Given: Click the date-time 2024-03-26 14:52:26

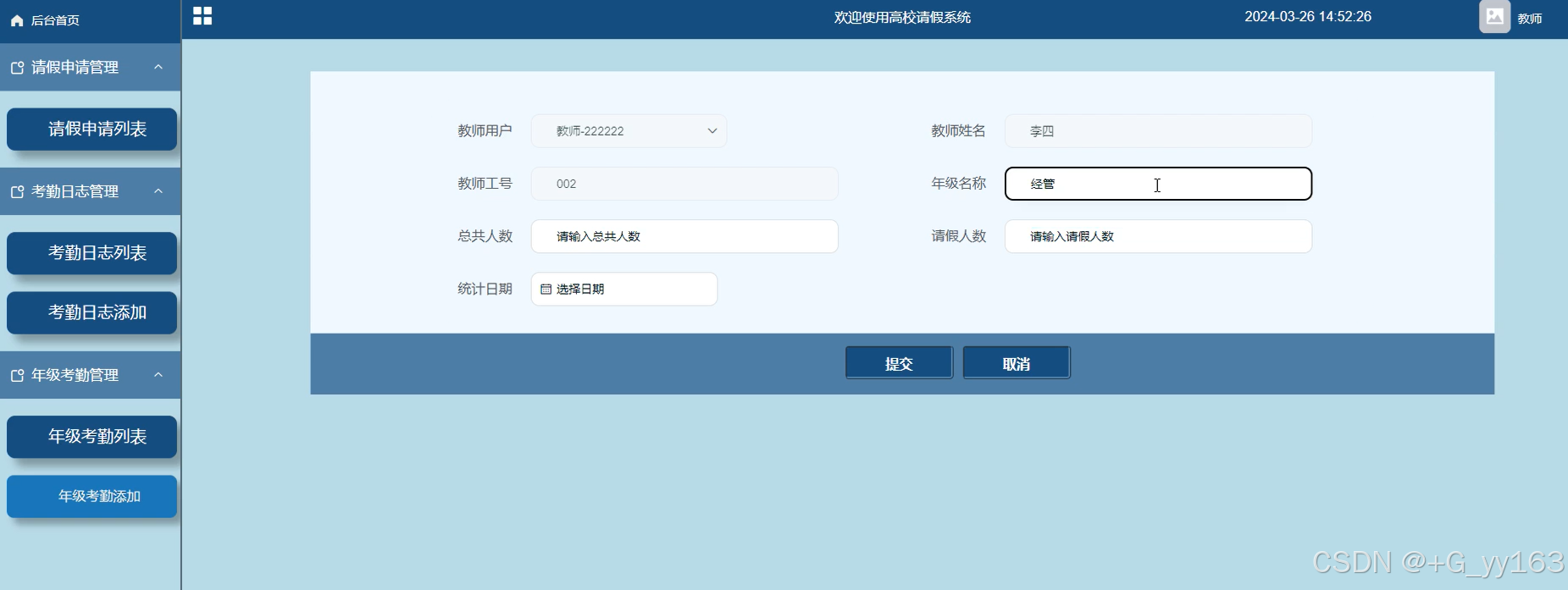Looking at the screenshot, I should coord(1308,17).
